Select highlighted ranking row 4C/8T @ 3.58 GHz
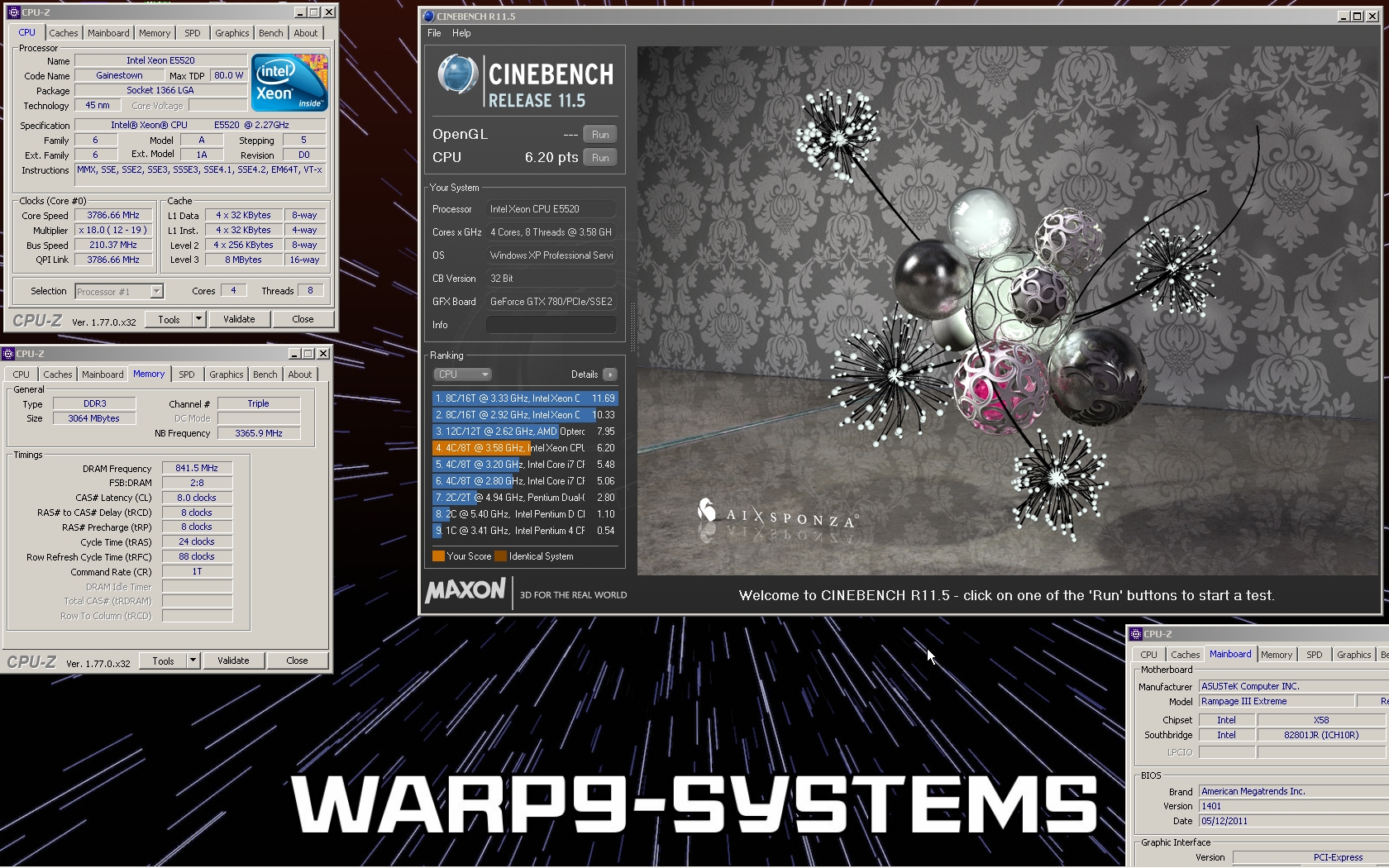1389x868 pixels. click(525, 448)
